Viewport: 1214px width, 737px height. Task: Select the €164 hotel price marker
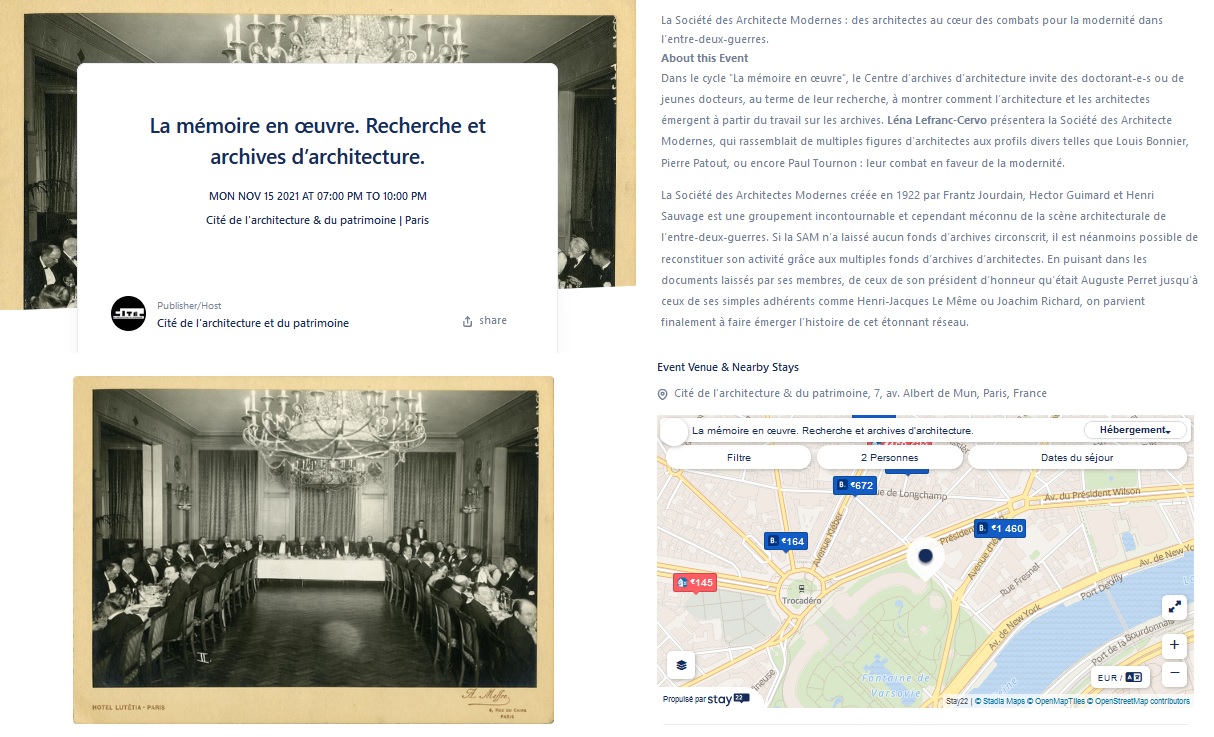pyautogui.click(x=786, y=541)
